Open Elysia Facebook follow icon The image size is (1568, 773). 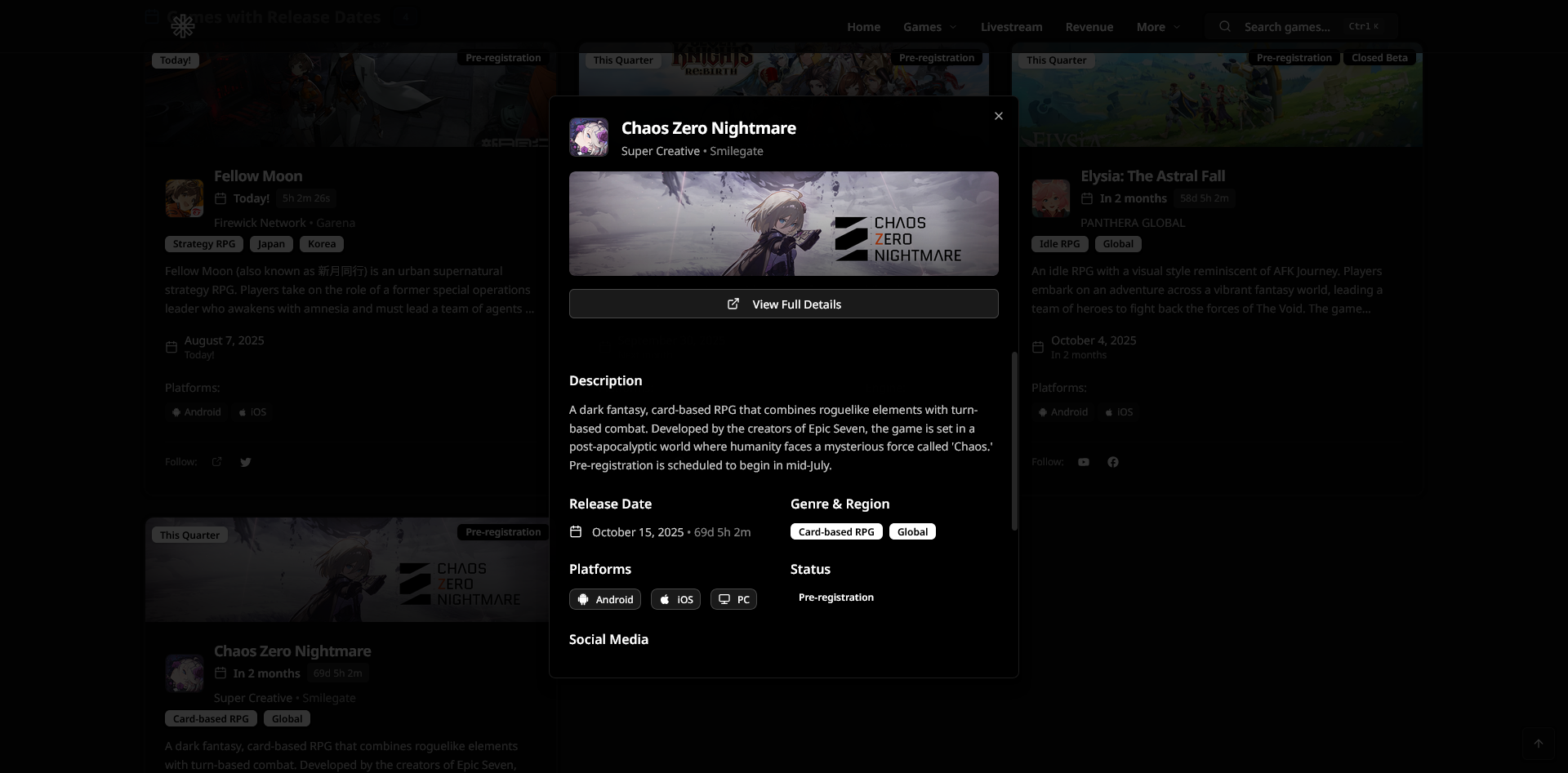pyautogui.click(x=1113, y=462)
